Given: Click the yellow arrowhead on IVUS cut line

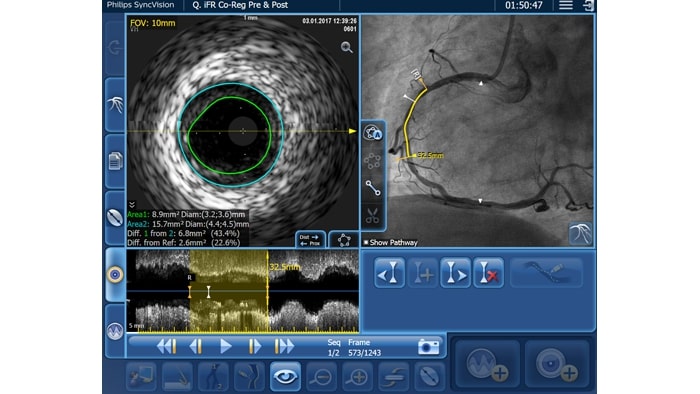Looking at the screenshot, I should 353,131.
